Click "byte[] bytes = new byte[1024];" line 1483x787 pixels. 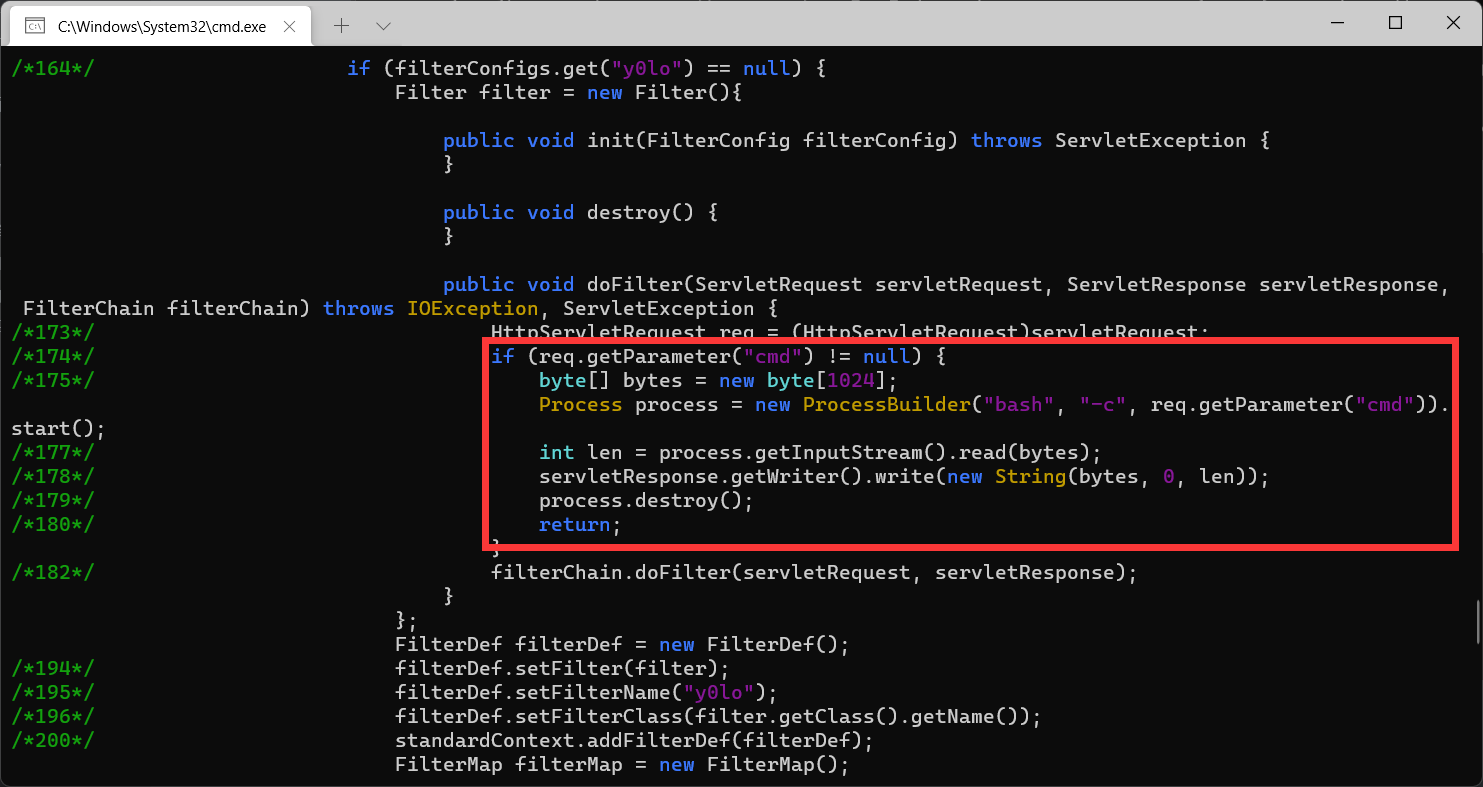click(x=718, y=381)
